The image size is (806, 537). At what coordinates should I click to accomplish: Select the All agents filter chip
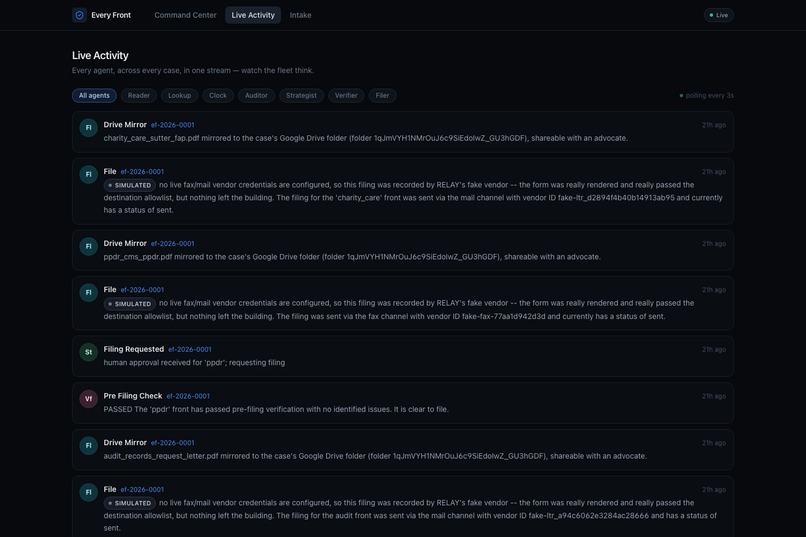[94, 95]
